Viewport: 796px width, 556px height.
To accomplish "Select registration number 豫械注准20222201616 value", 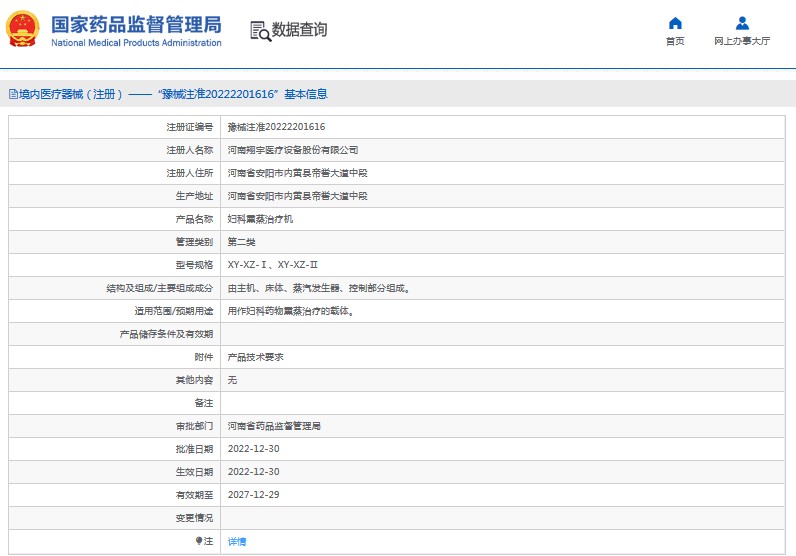I will (276, 127).
